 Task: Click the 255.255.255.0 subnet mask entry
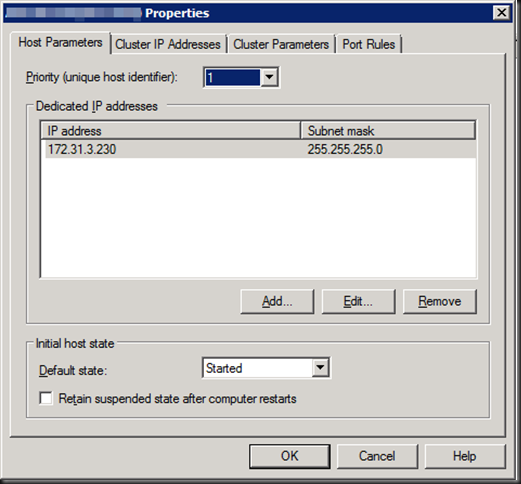point(345,149)
